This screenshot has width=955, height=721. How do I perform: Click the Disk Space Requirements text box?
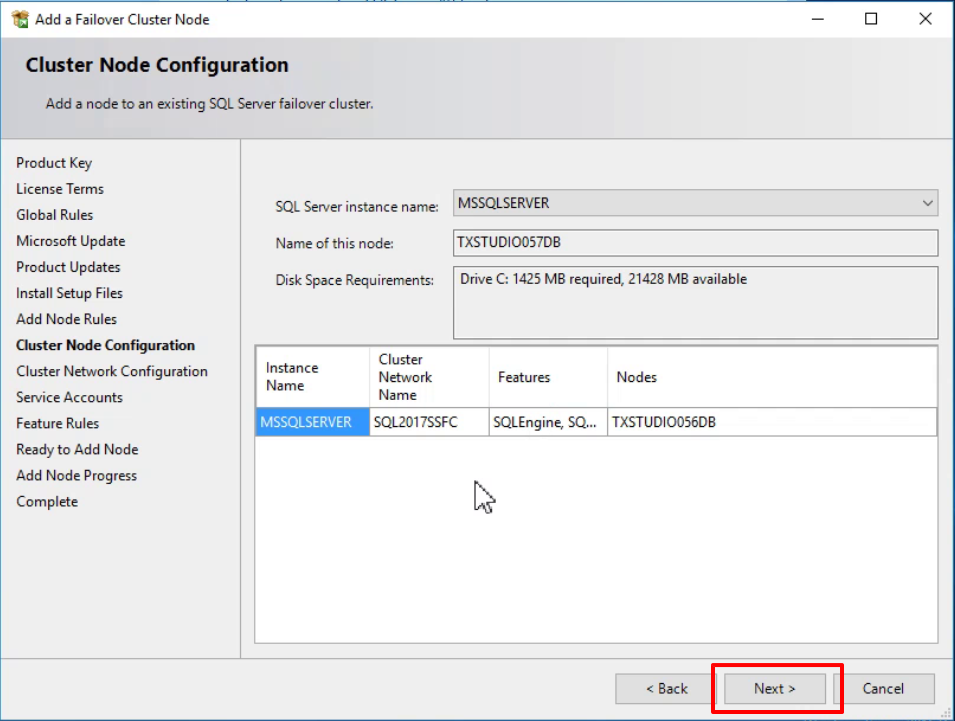pyautogui.click(x=695, y=303)
